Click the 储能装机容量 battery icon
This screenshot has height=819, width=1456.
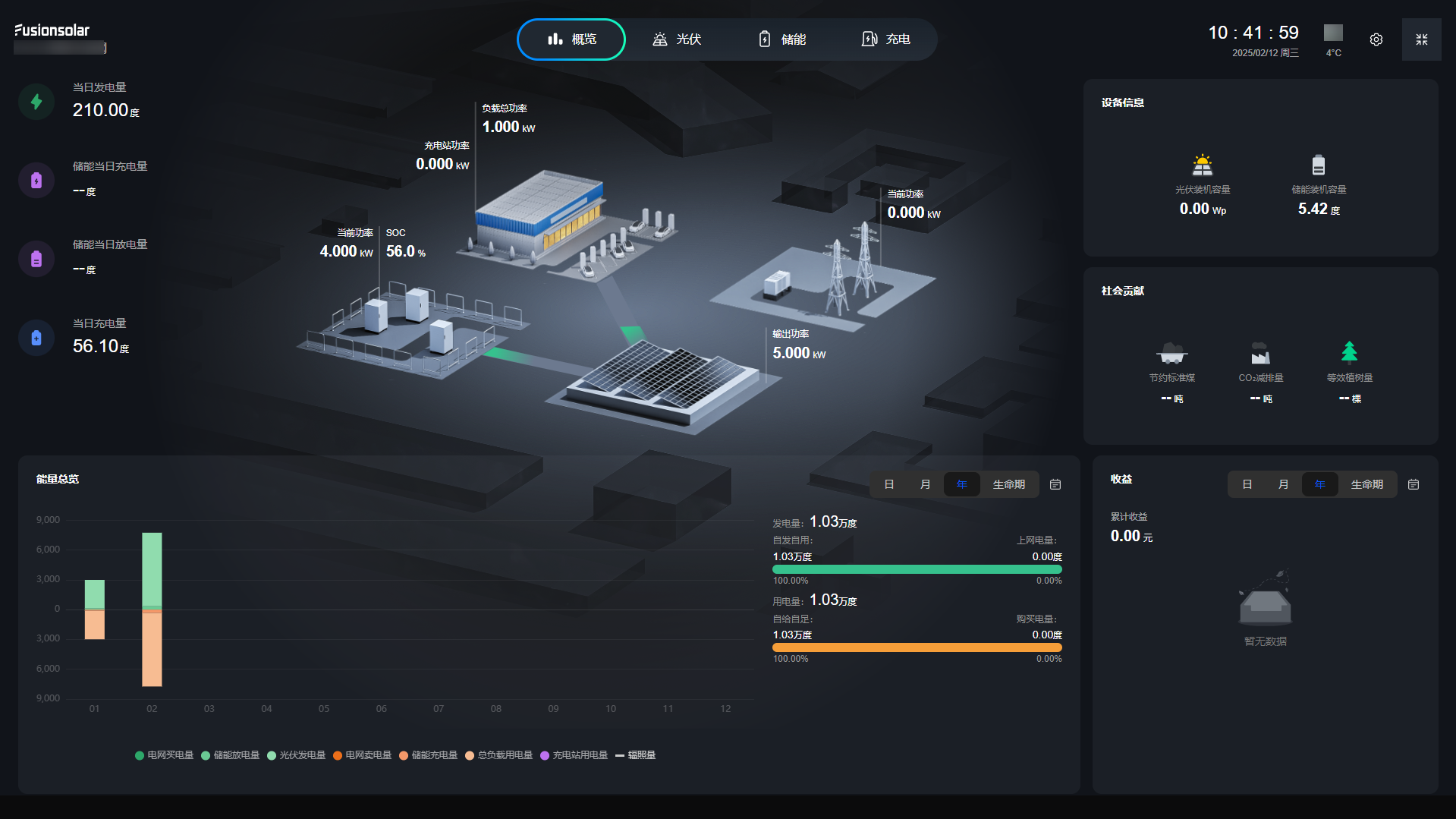1318,164
